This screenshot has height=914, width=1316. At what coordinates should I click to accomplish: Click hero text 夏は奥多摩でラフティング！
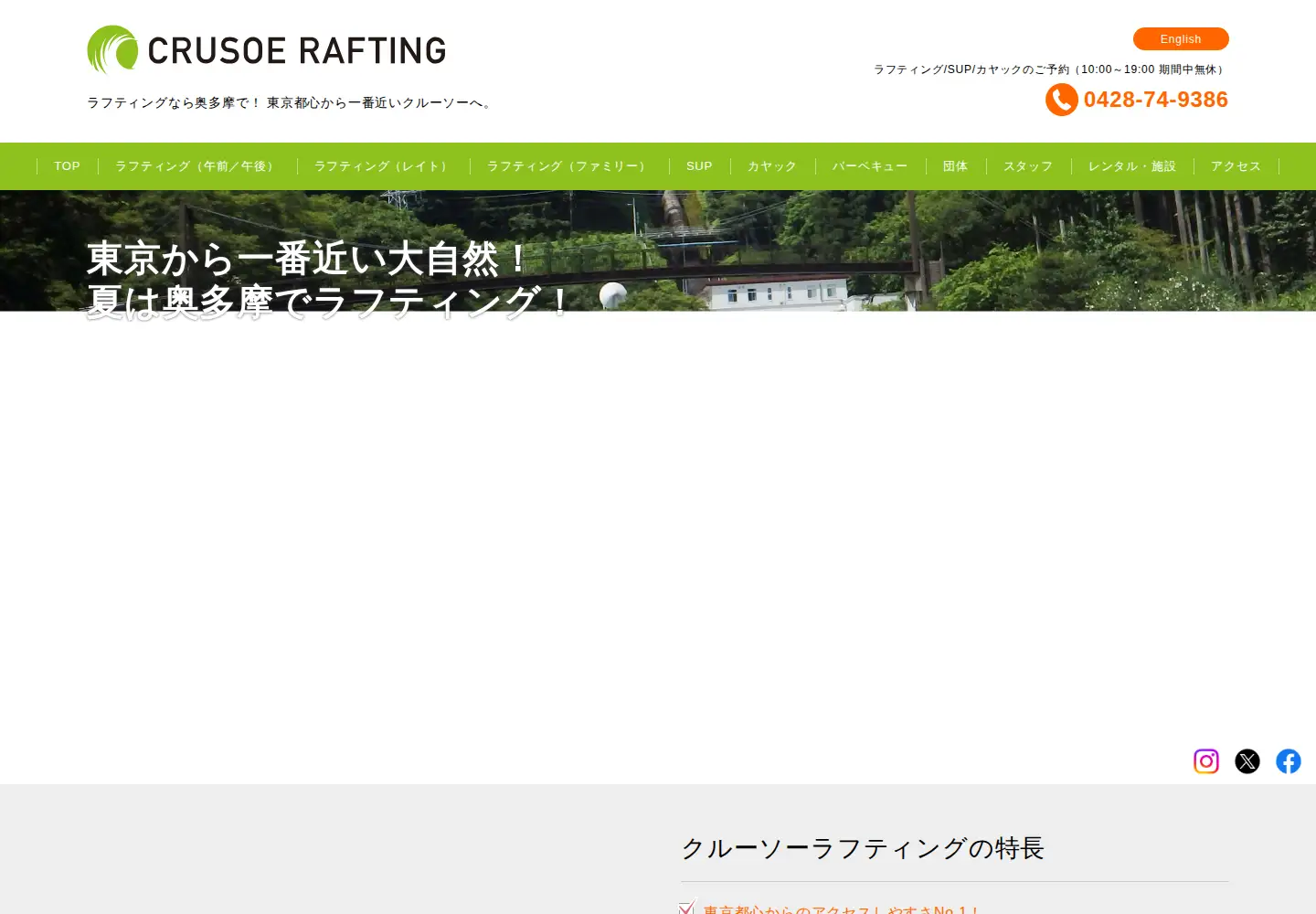point(330,303)
